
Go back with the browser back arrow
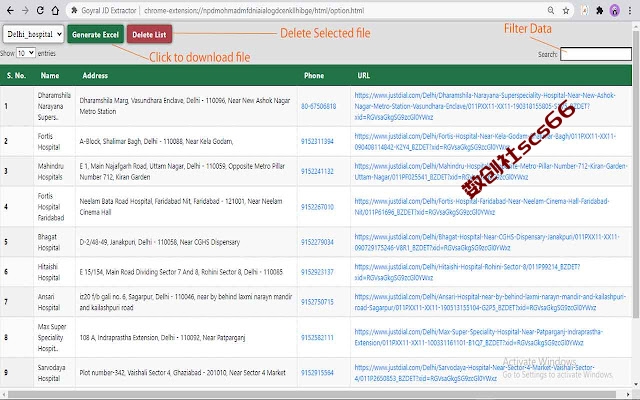click(x=10, y=11)
